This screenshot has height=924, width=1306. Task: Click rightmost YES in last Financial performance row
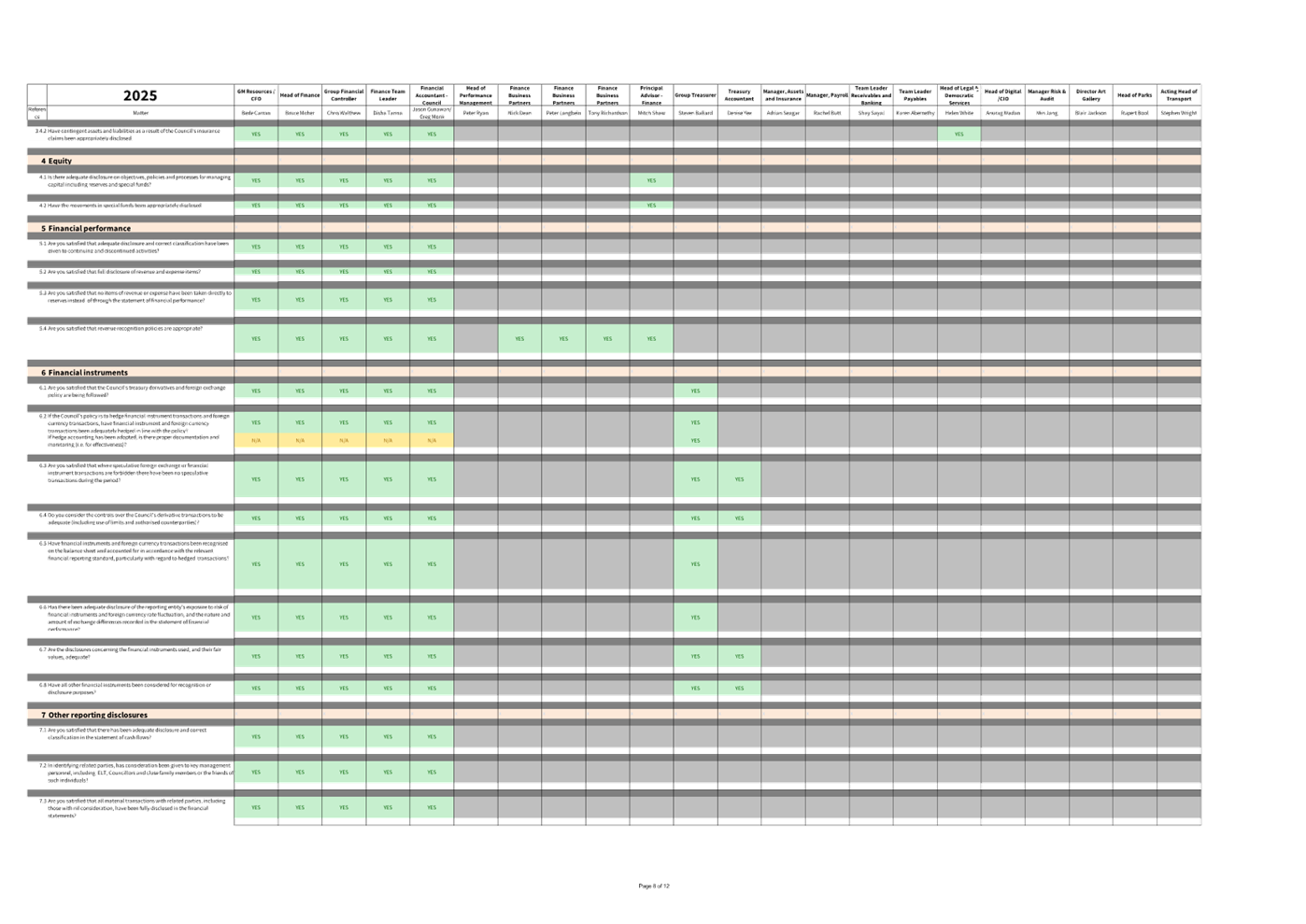[x=651, y=339]
